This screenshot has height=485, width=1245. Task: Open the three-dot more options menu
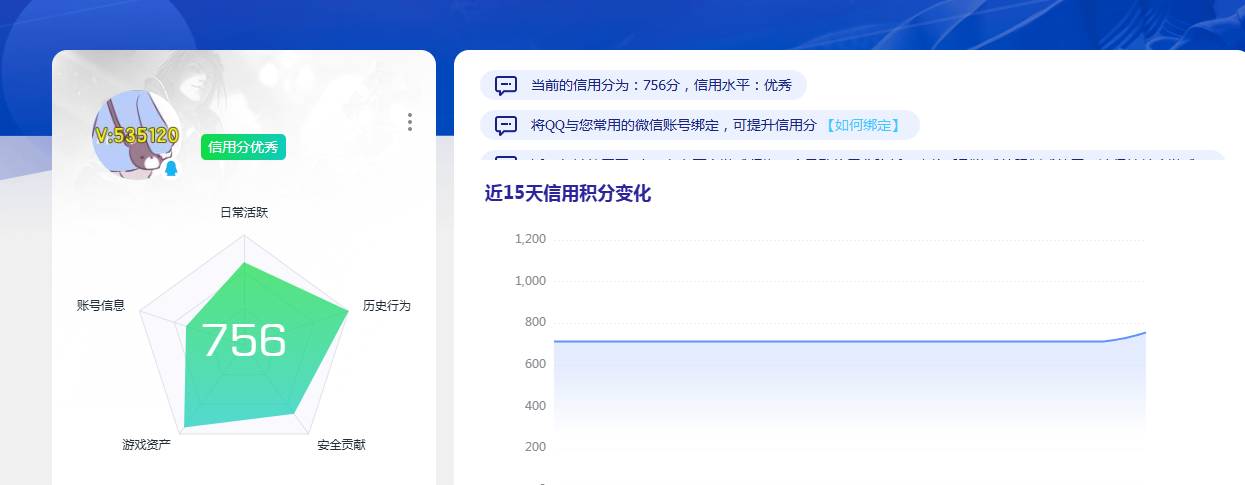410,122
